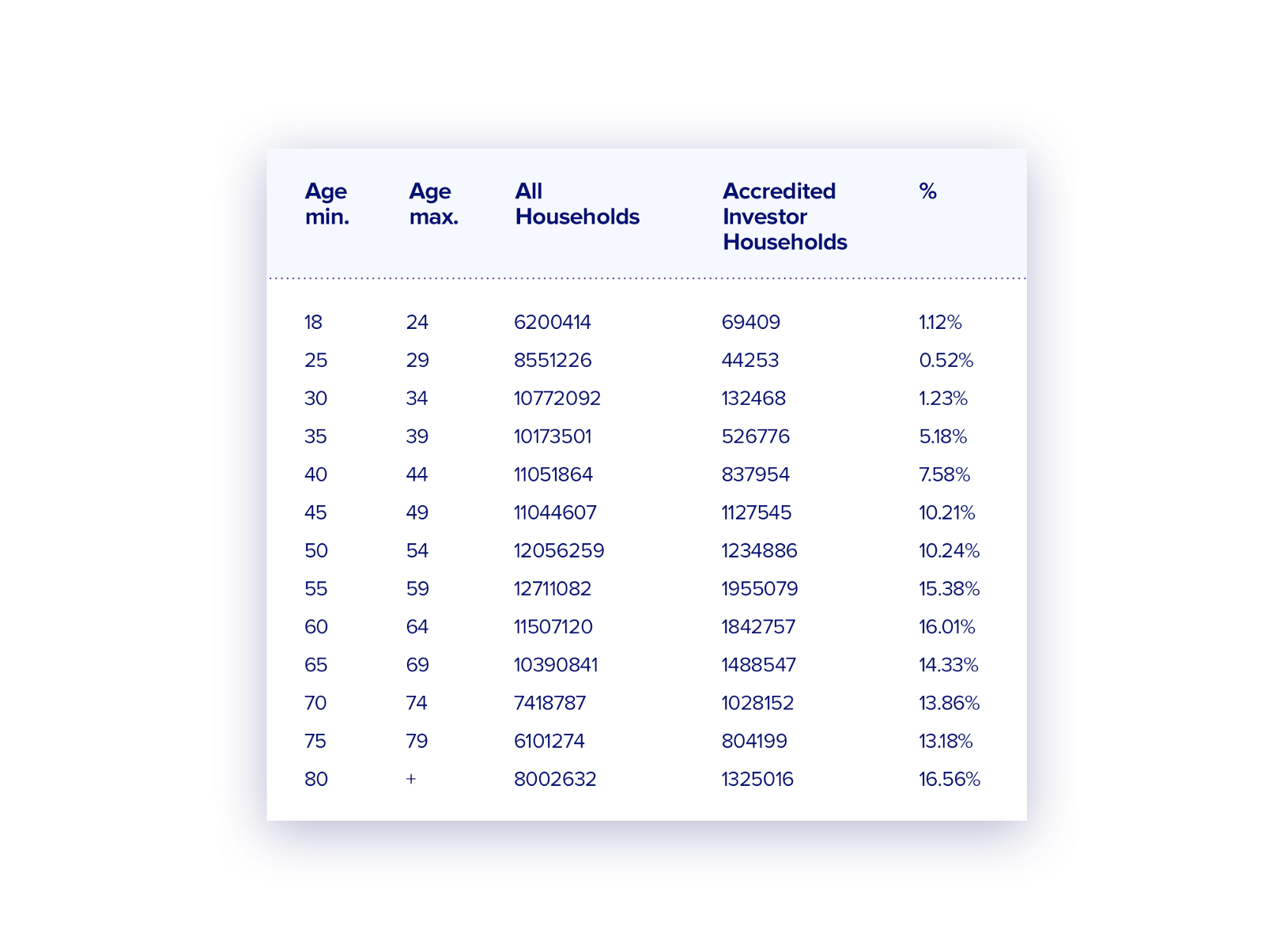The width and height of the screenshot is (1265, 952).
Task: Click the 11507120 households value
Action: [553, 627]
